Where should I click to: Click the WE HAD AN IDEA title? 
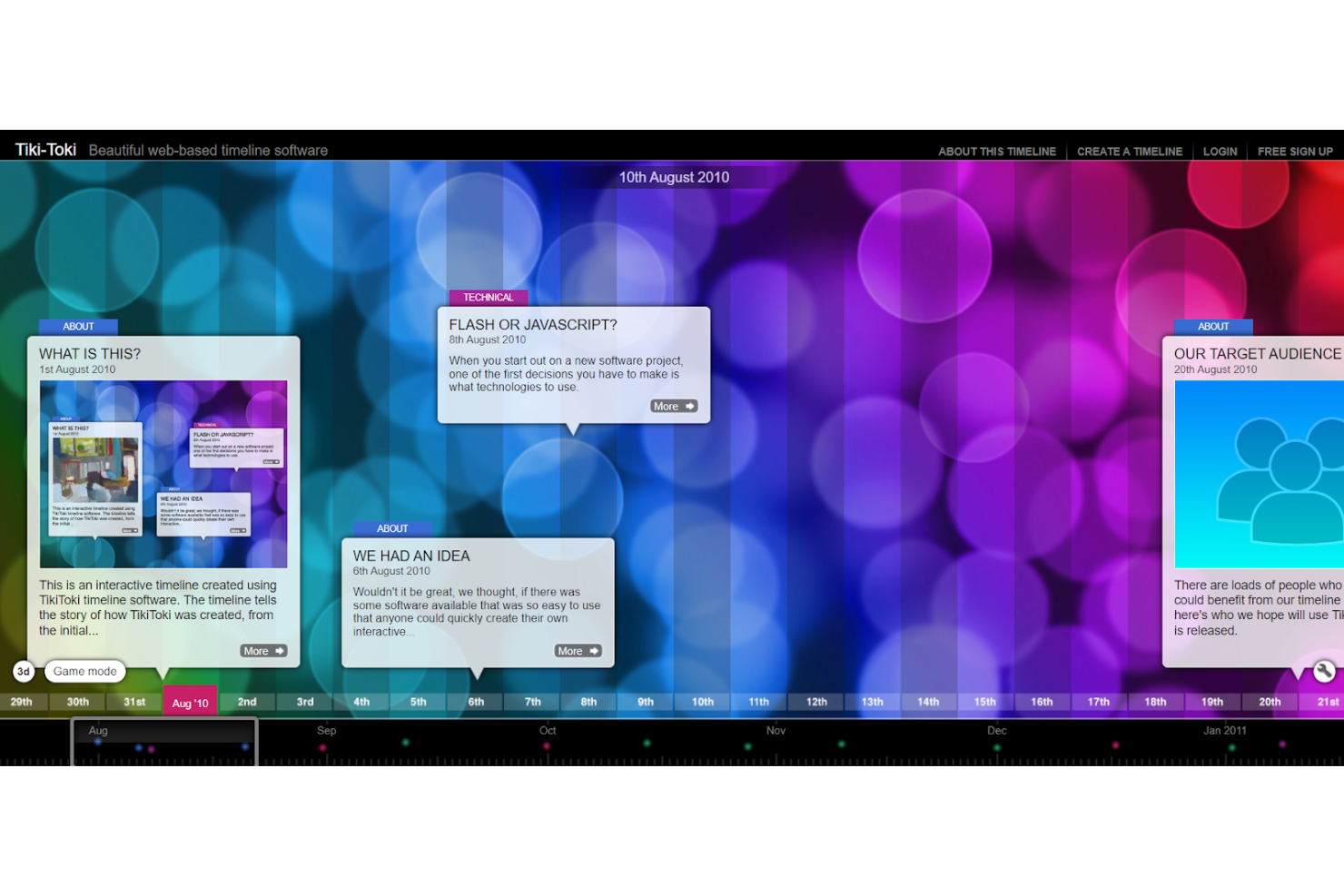tap(411, 556)
